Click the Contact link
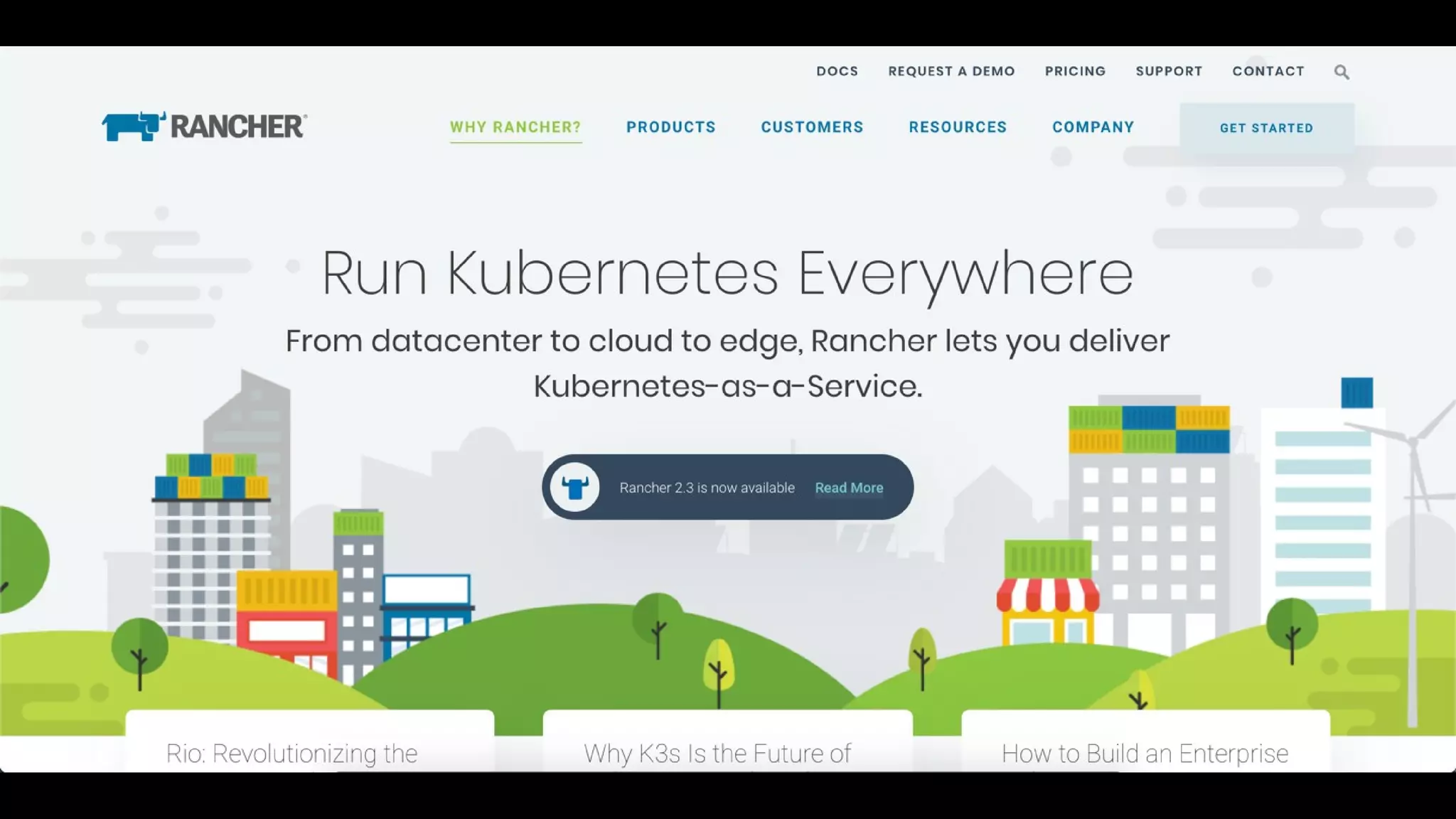Viewport: 1456px width, 819px height. point(1268,71)
